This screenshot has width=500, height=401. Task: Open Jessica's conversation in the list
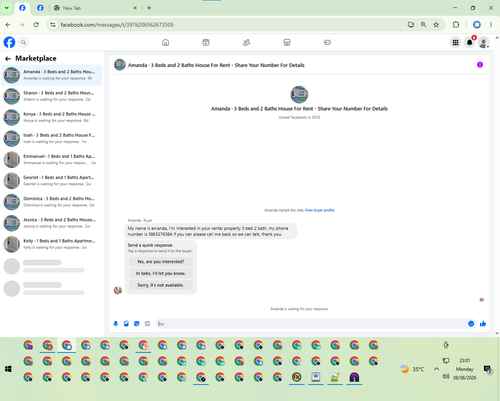point(52,223)
